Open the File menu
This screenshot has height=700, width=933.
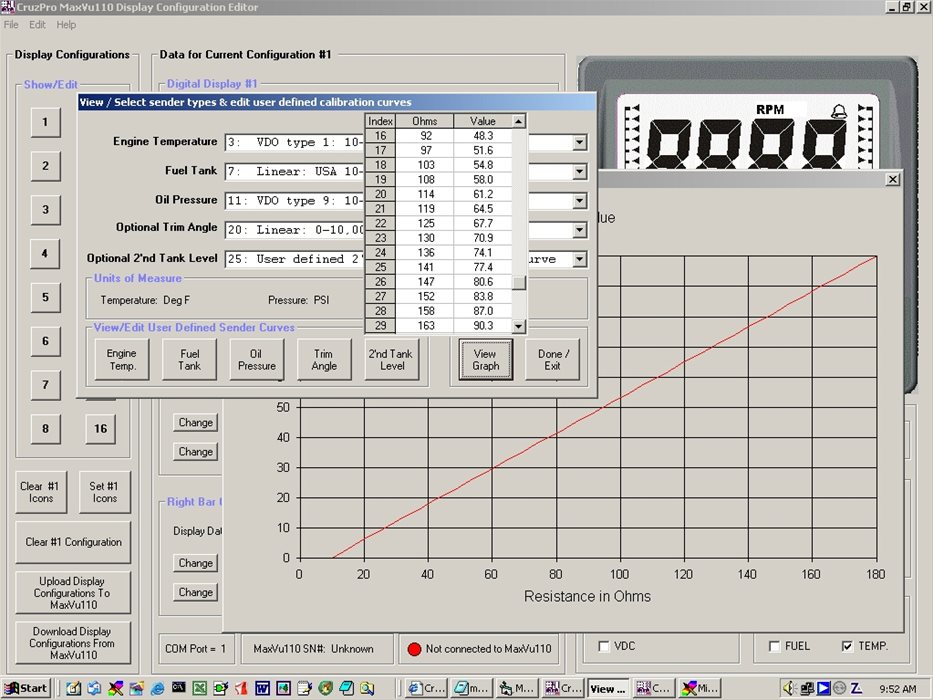click(11, 24)
